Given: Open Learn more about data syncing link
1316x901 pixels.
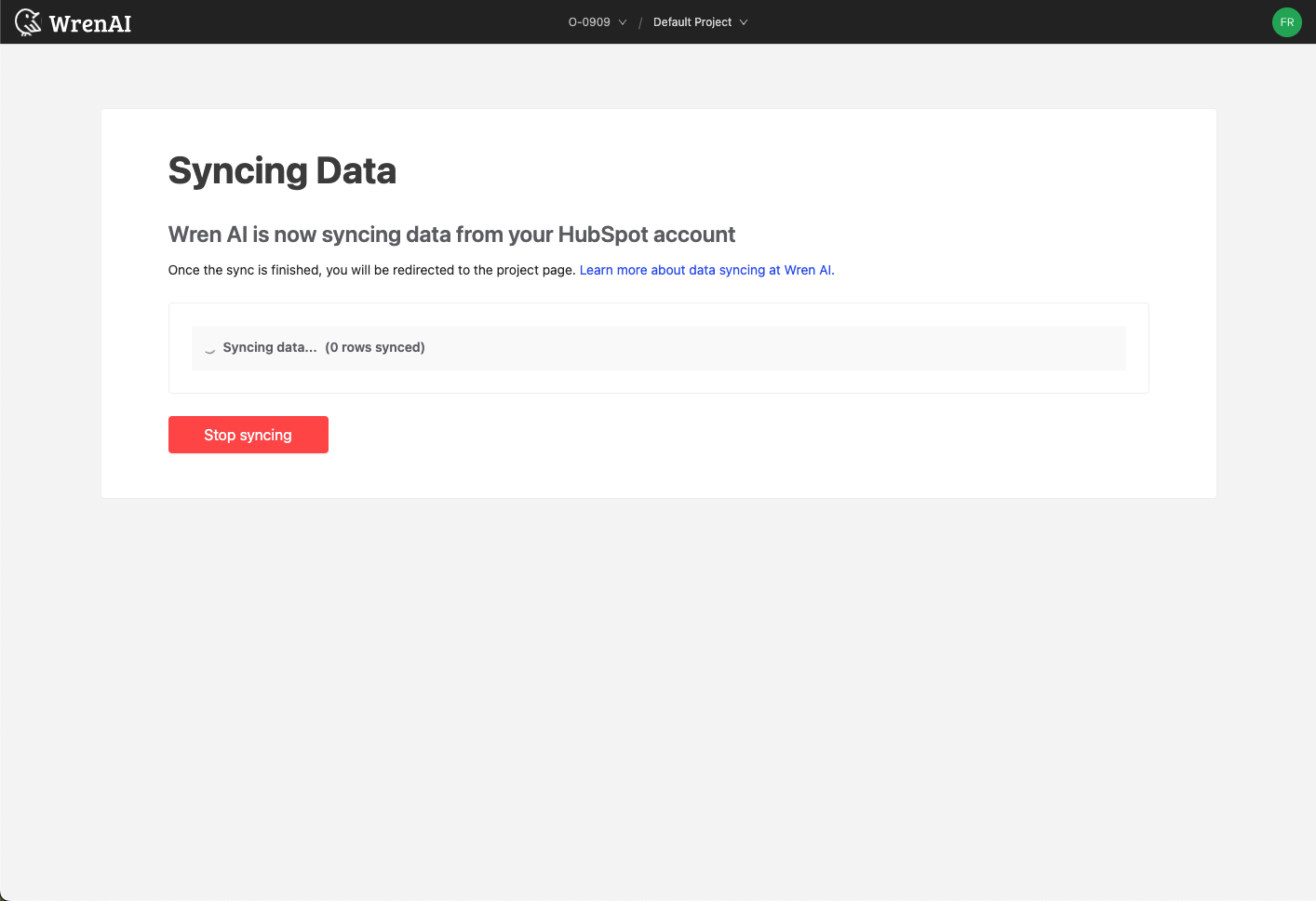Looking at the screenshot, I should pos(707,270).
